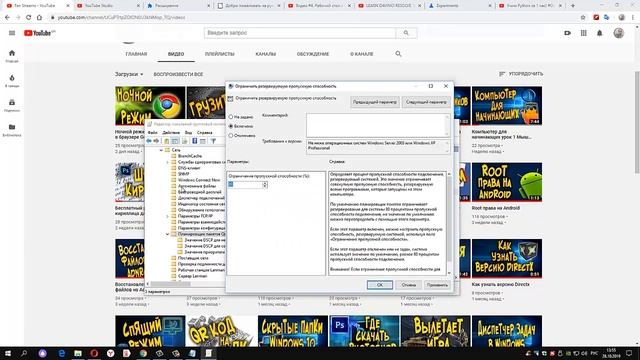Click OK in the policy dialog

[x=380, y=285]
